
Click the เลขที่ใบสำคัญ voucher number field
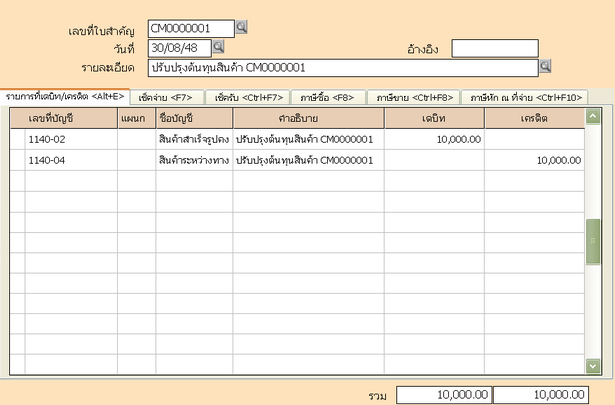[x=190, y=28]
